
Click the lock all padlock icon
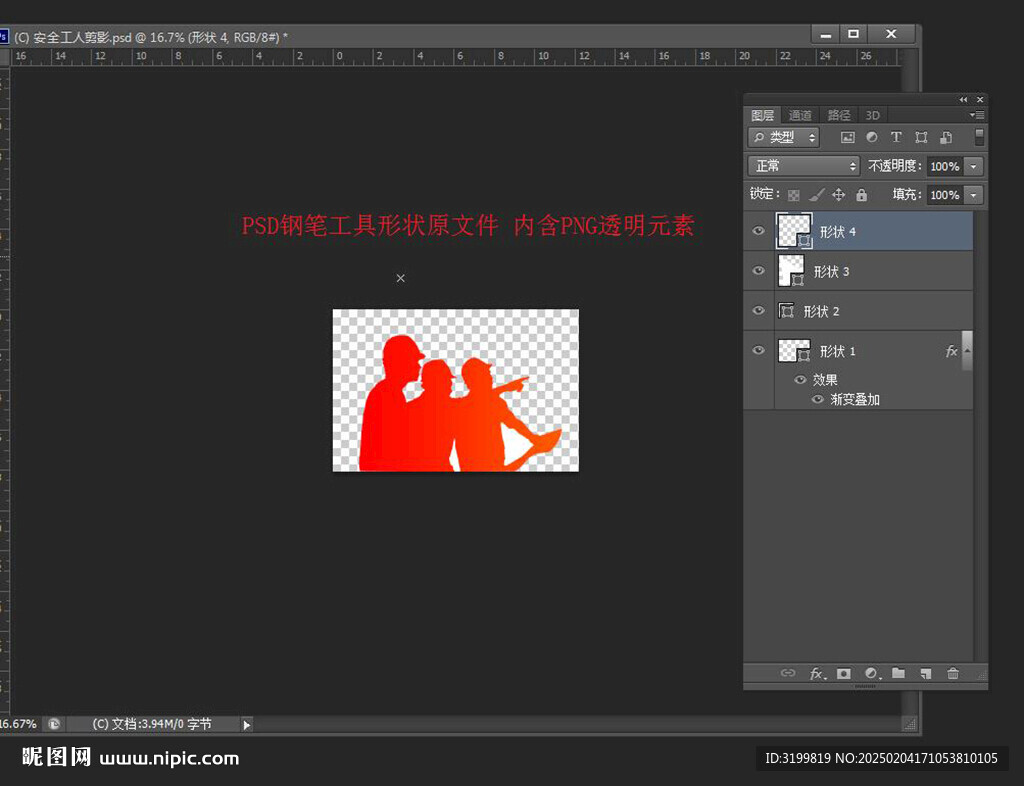click(862, 195)
